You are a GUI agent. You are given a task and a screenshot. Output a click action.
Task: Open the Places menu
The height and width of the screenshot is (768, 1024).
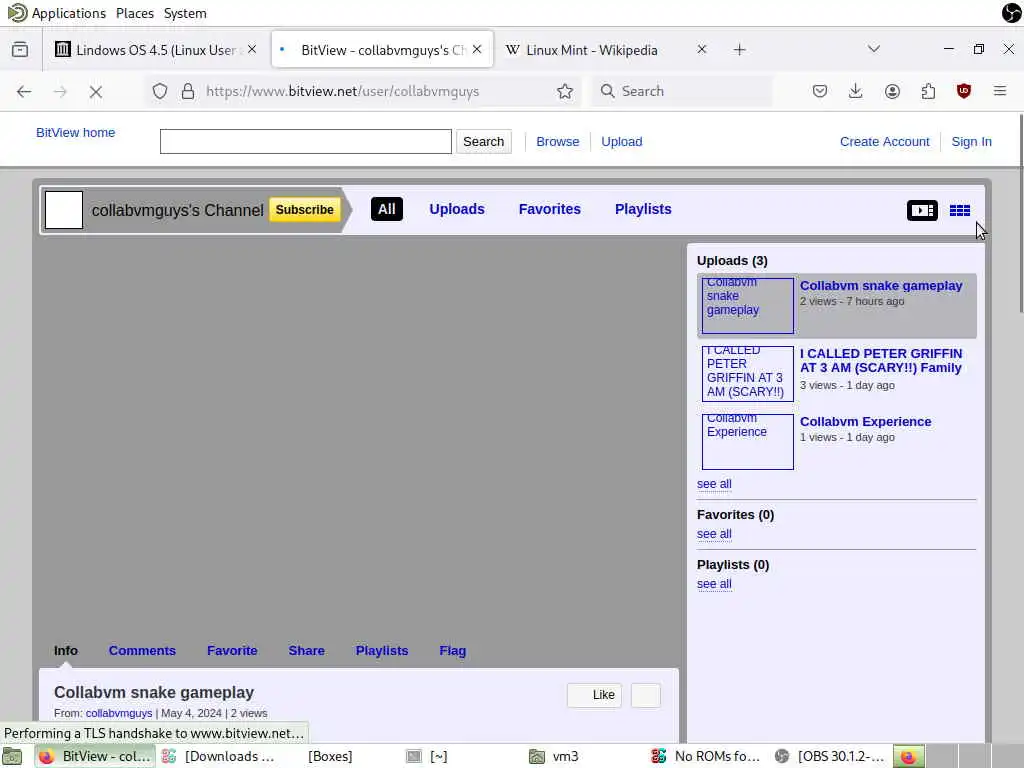point(135,13)
